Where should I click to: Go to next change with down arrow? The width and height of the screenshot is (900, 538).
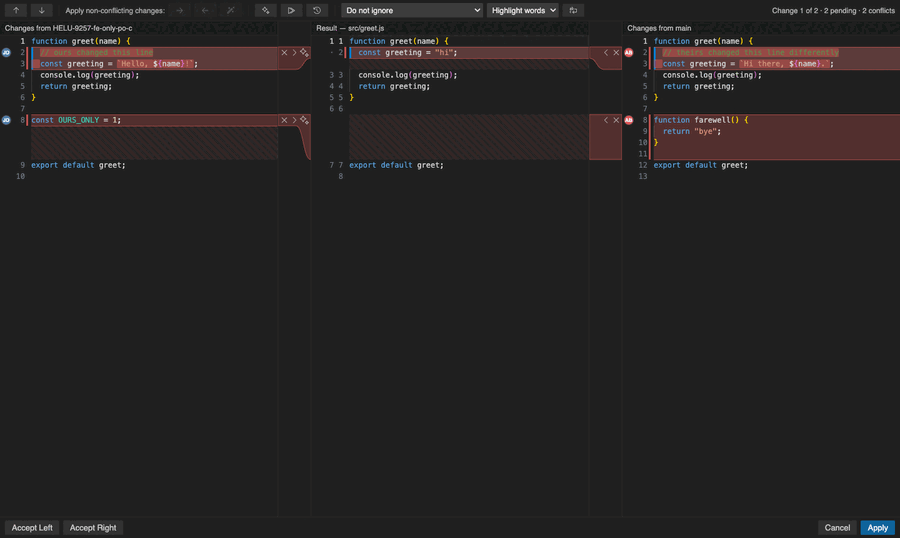pos(41,10)
